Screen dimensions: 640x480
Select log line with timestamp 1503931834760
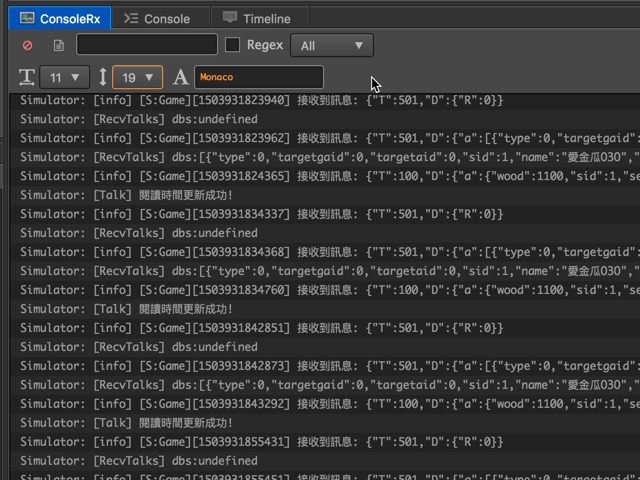(325, 290)
